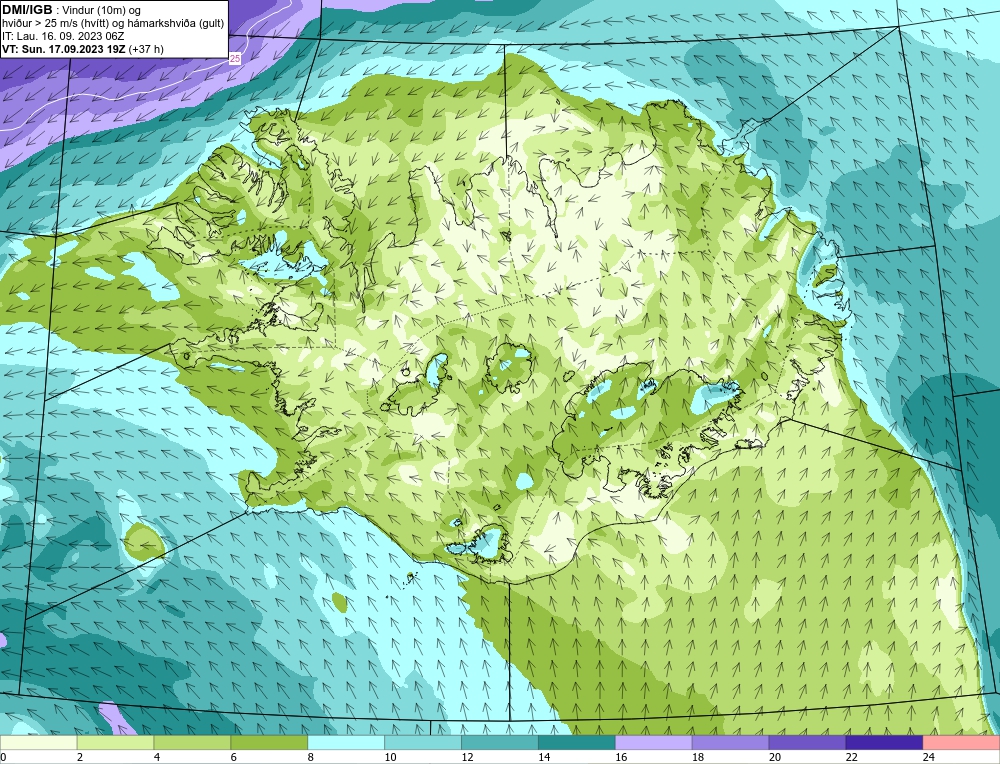This screenshot has height=764, width=1000.
Task: Click the 4-6 m/s green legend swatch
Action: coord(192,743)
